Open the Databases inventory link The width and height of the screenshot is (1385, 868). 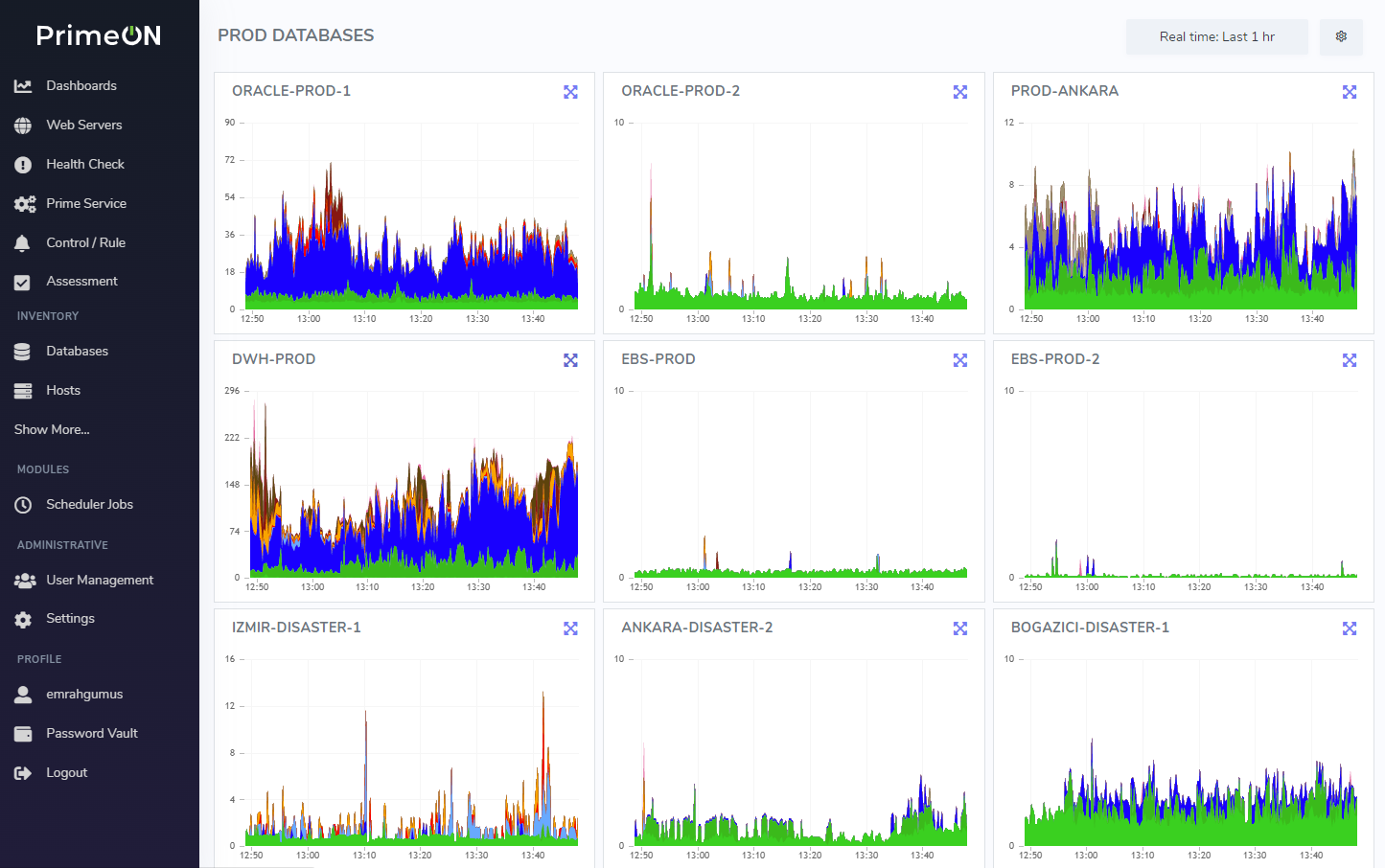78,352
